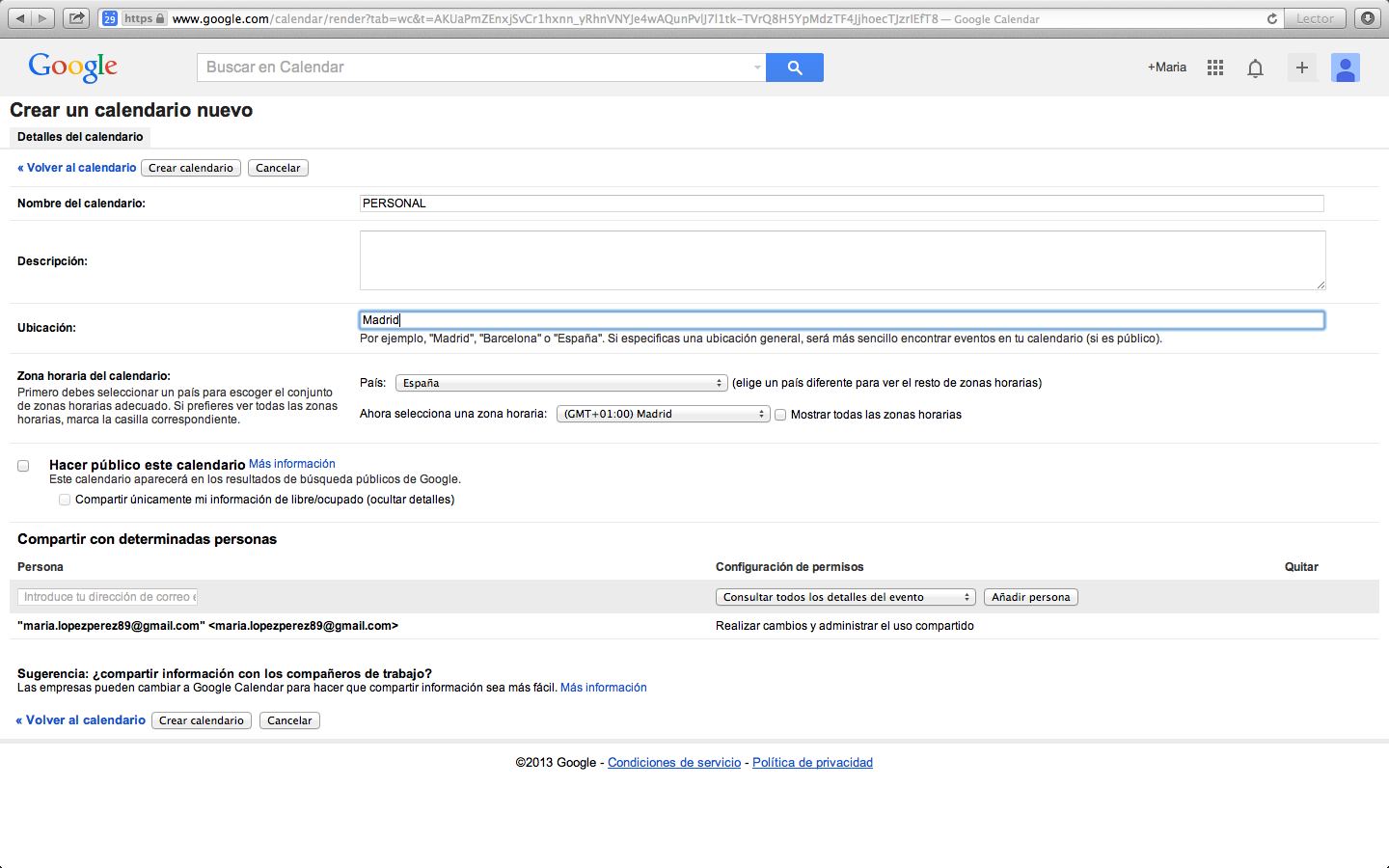Reload the page with the refresh icon
The height and width of the screenshot is (868, 1389).
click(1271, 18)
